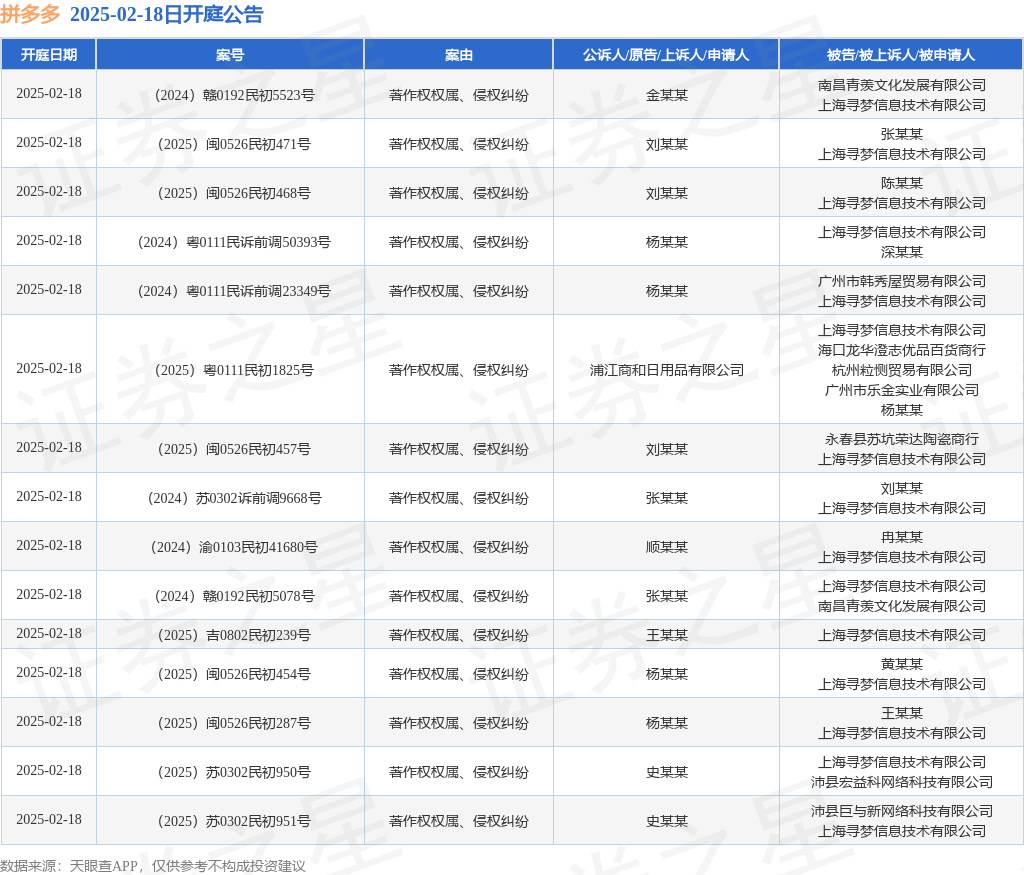The width and height of the screenshot is (1024, 875).
Task: Click plaintiff 史某某 in the 950号 row
Action: (666, 771)
